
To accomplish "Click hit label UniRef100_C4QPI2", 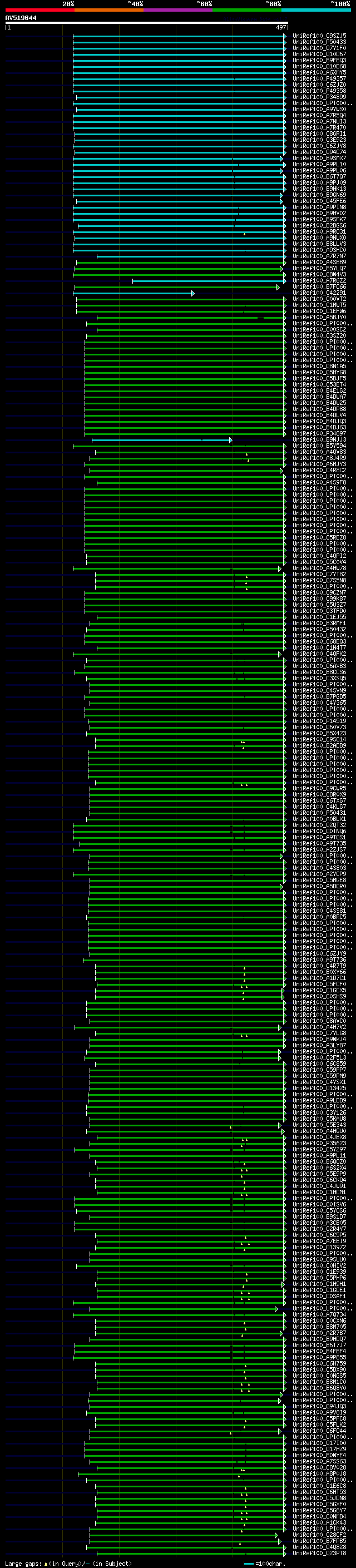I will coord(319,556).
